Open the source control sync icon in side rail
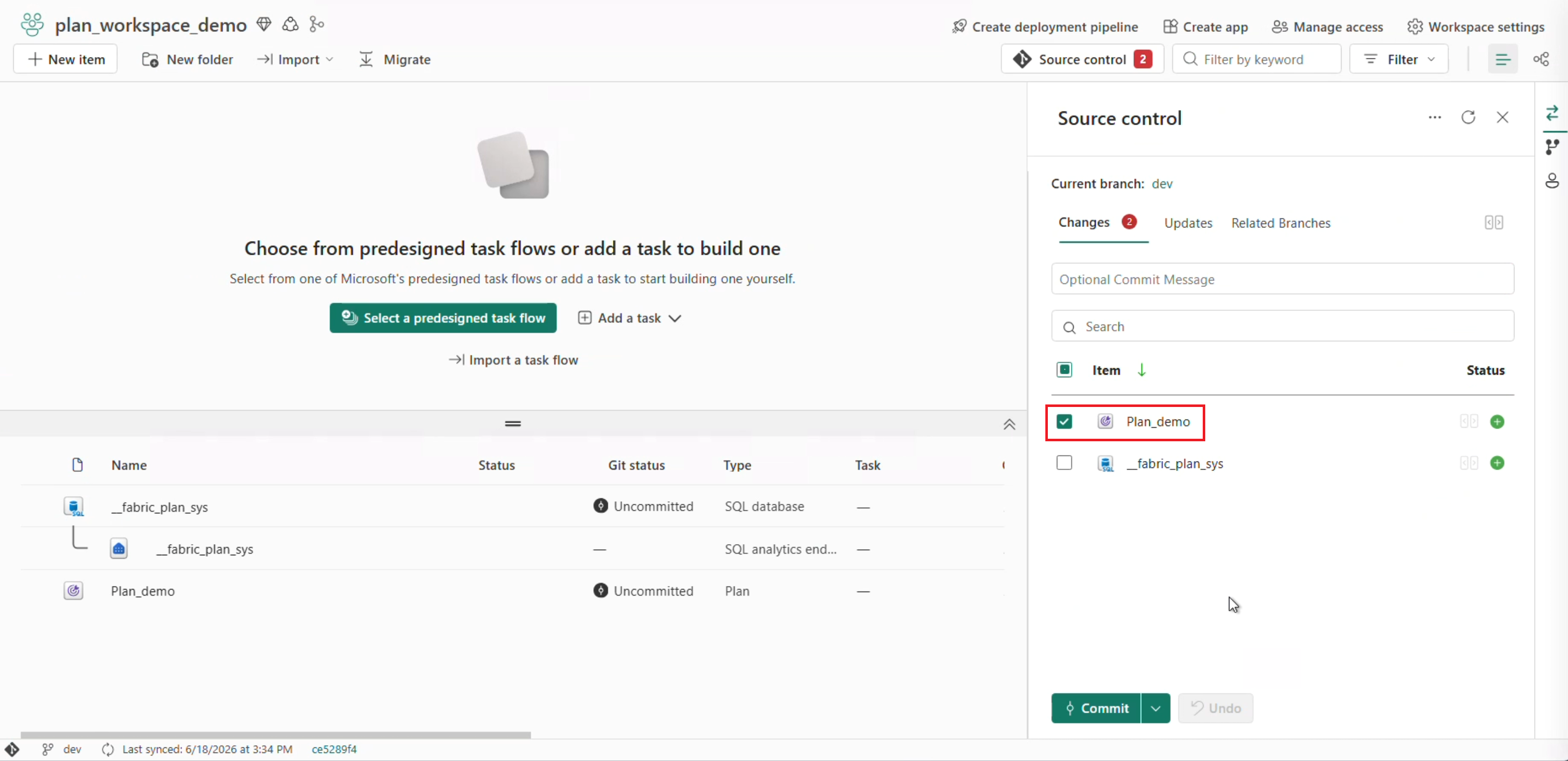The image size is (1568, 761). pyautogui.click(x=1552, y=113)
